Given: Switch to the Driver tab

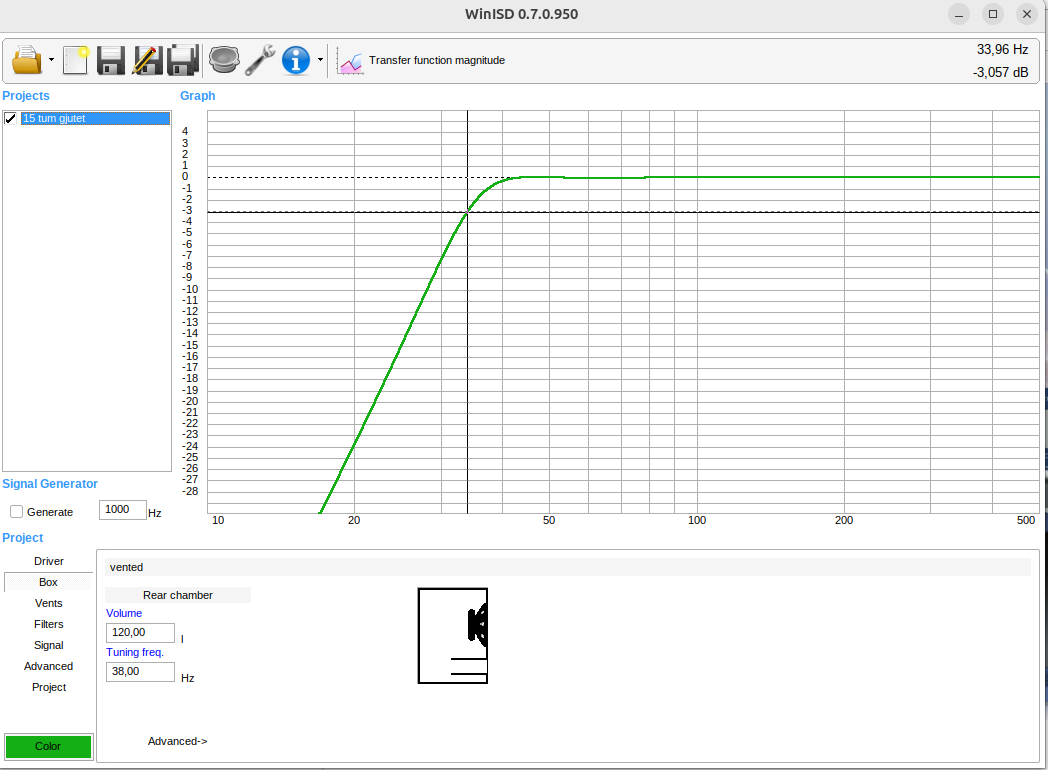Looking at the screenshot, I should [x=49, y=561].
